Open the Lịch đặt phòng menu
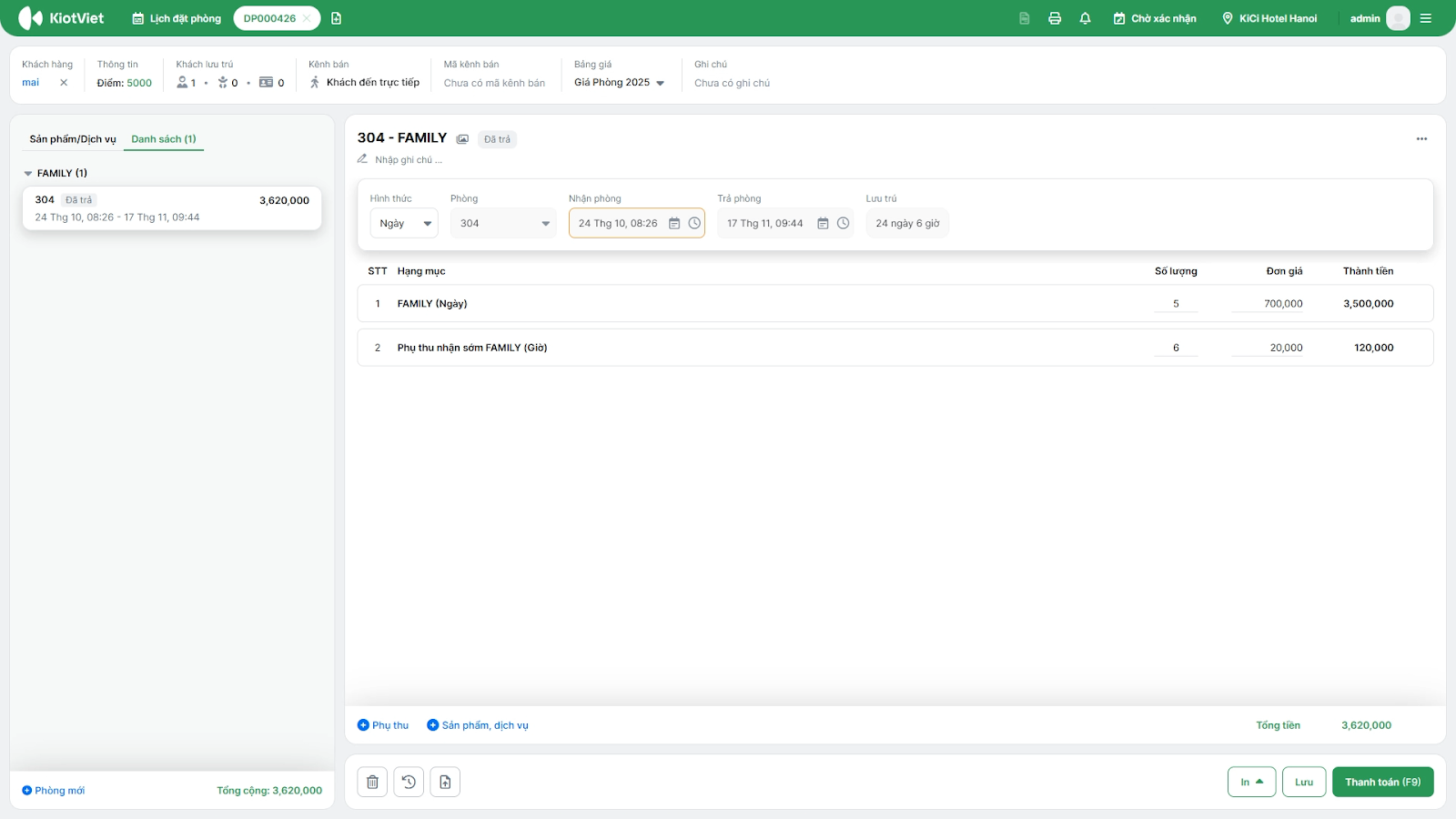The image size is (1456, 819). click(177, 18)
